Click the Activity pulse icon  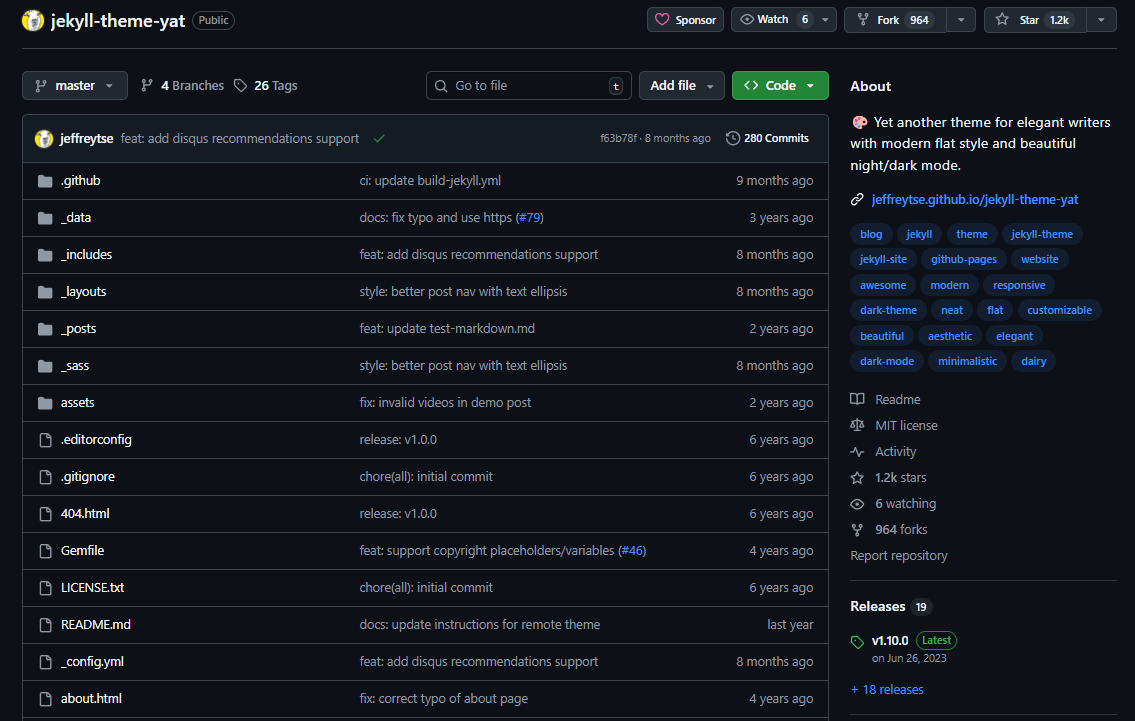[x=857, y=451]
